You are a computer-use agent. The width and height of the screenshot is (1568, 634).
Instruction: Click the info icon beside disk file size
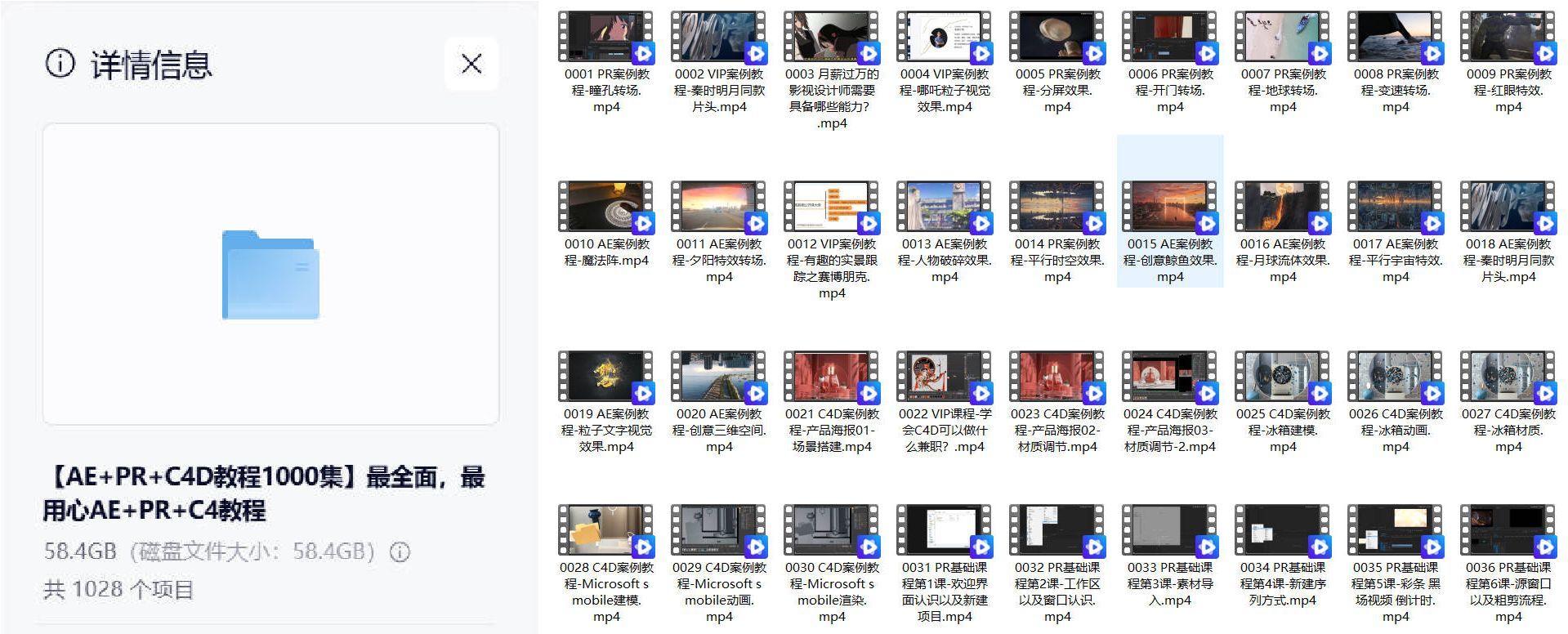400,552
